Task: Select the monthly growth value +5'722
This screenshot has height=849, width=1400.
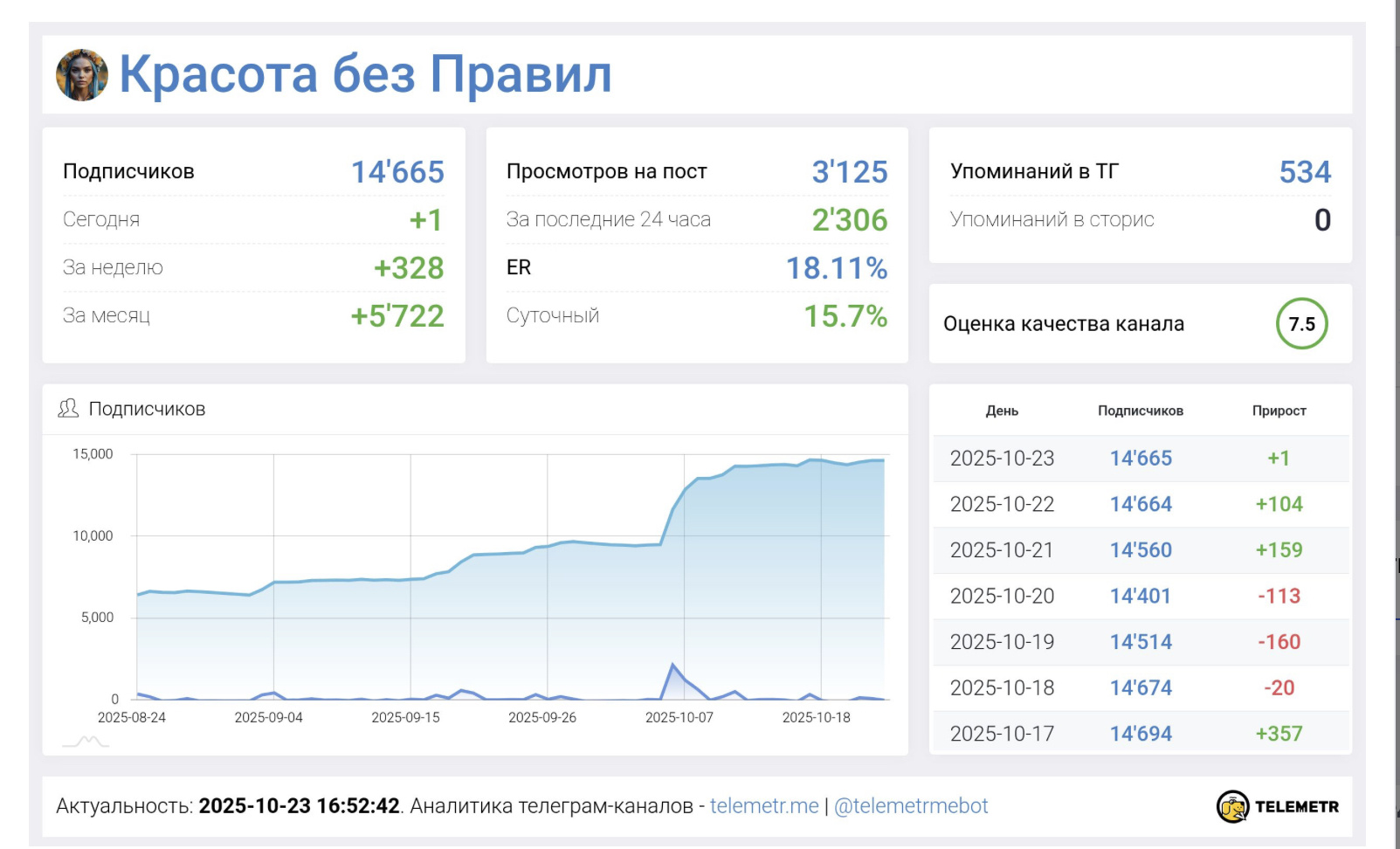Action: pyautogui.click(x=397, y=316)
